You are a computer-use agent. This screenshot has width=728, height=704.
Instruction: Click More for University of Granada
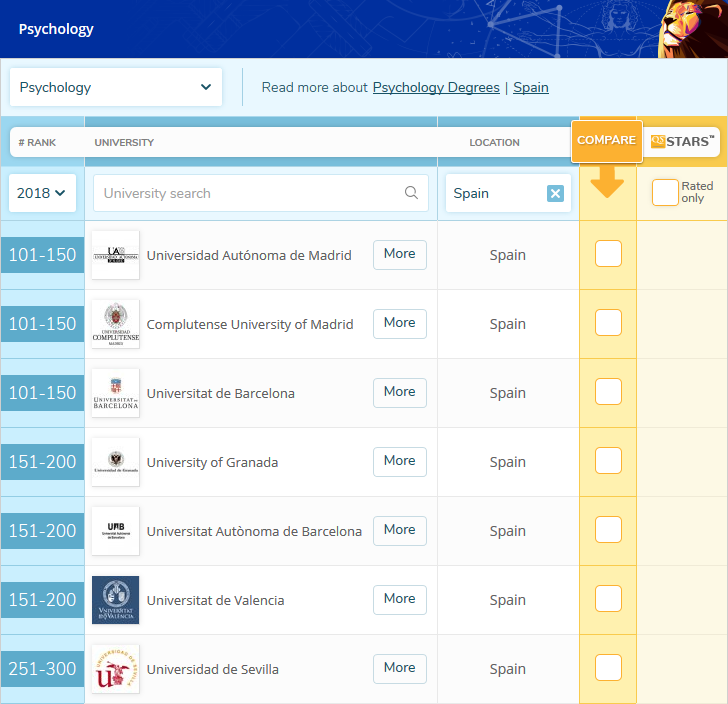point(400,462)
